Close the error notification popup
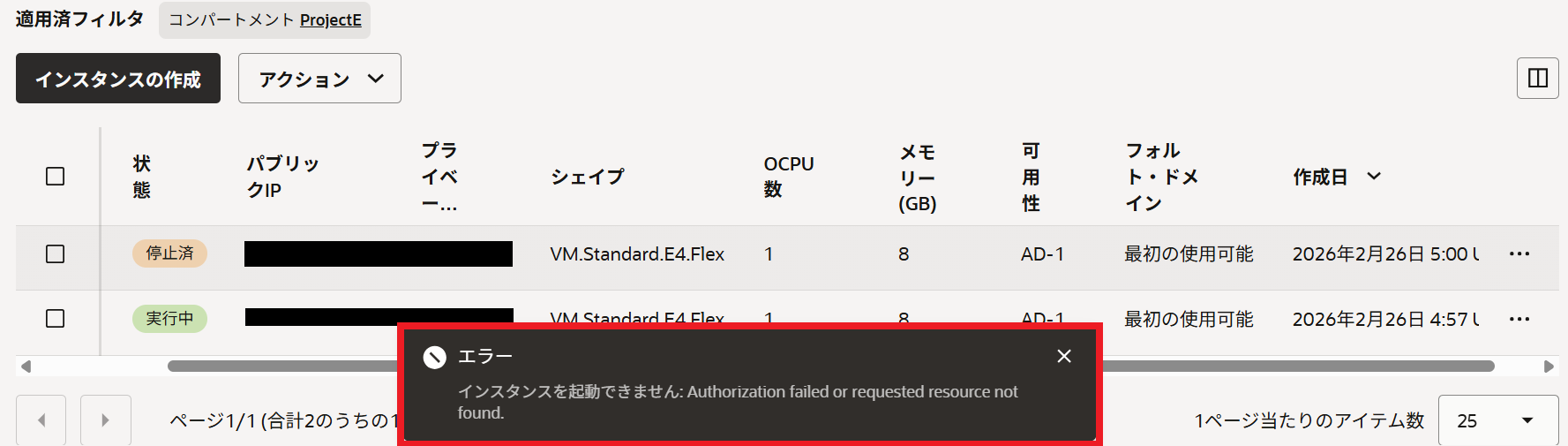Image resolution: width=1568 pixels, height=446 pixels. click(x=1064, y=356)
